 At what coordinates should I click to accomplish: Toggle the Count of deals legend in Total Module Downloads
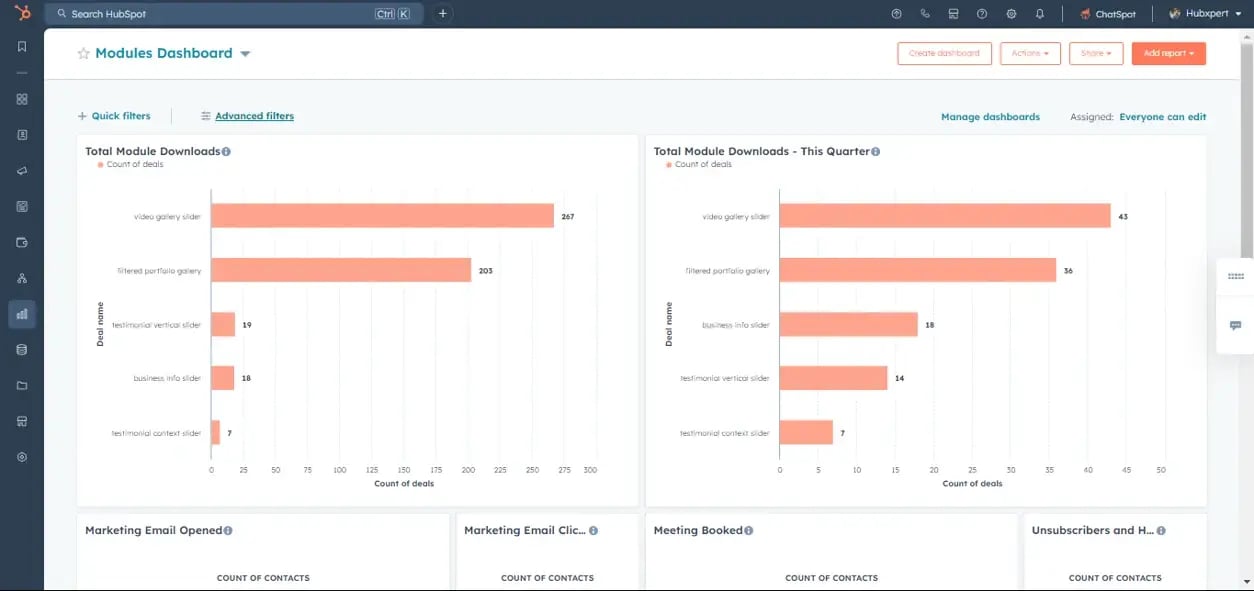(130, 165)
